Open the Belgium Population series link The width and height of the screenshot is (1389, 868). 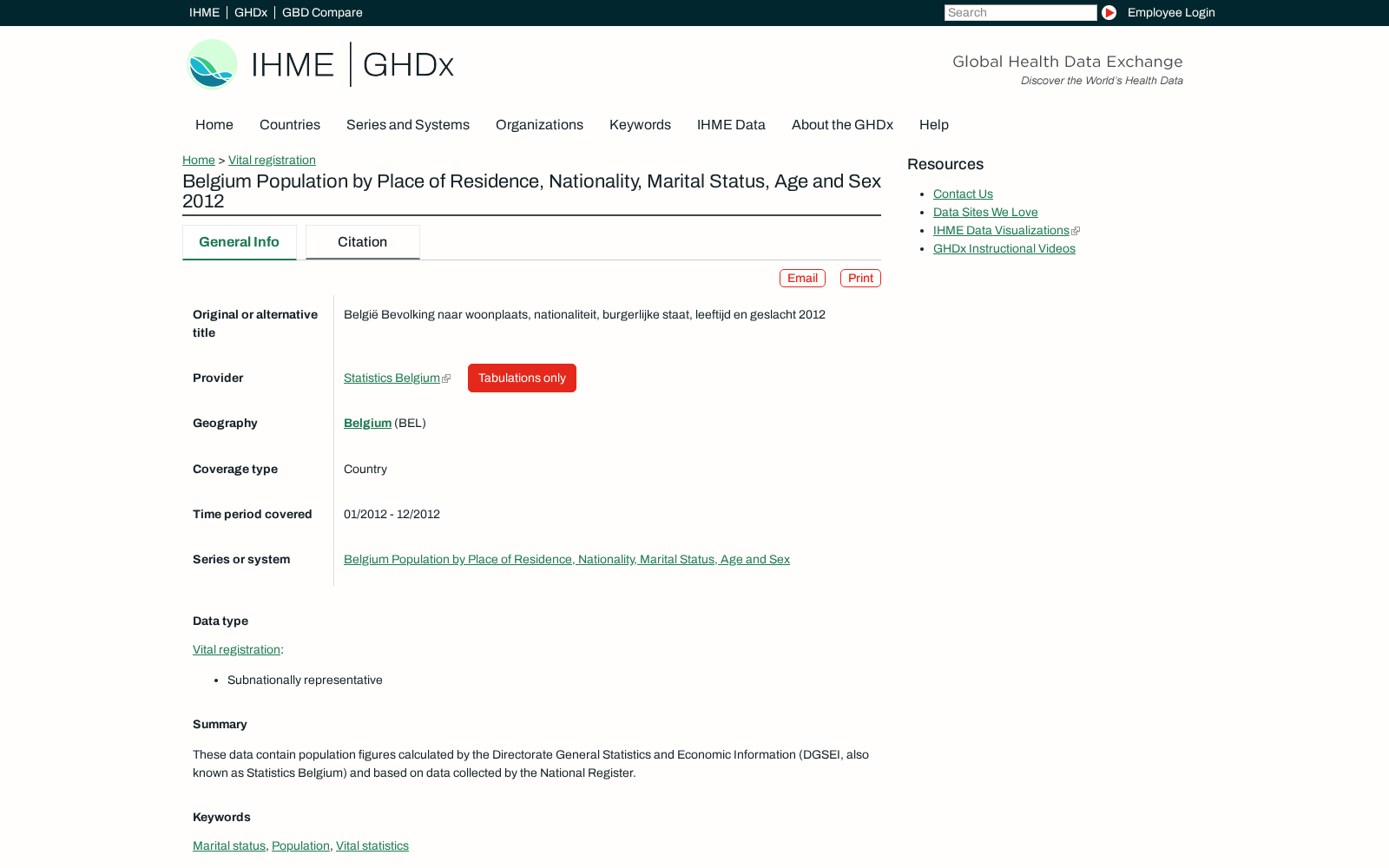coord(567,559)
